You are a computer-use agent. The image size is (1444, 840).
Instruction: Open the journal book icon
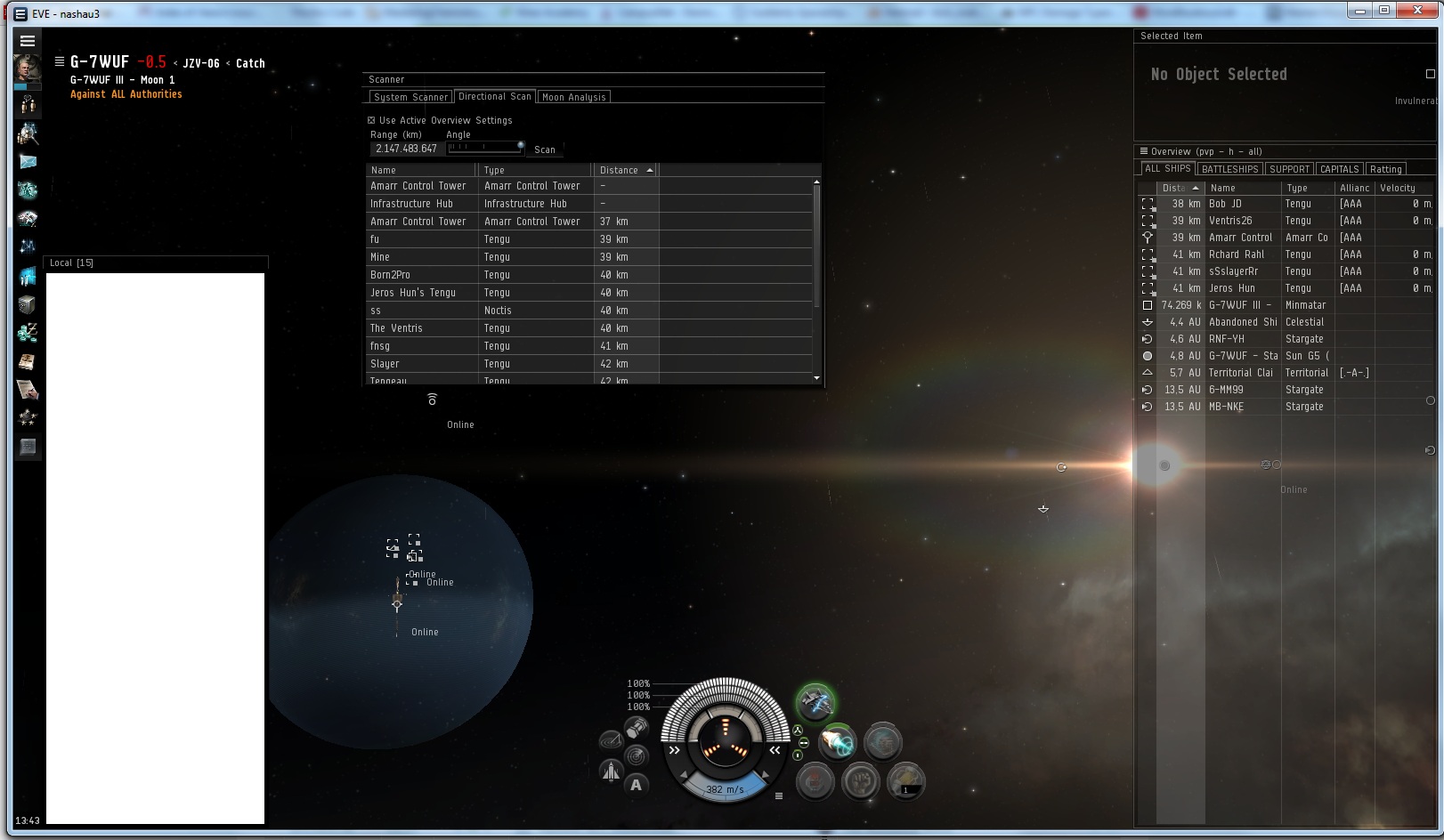(x=28, y=361)
